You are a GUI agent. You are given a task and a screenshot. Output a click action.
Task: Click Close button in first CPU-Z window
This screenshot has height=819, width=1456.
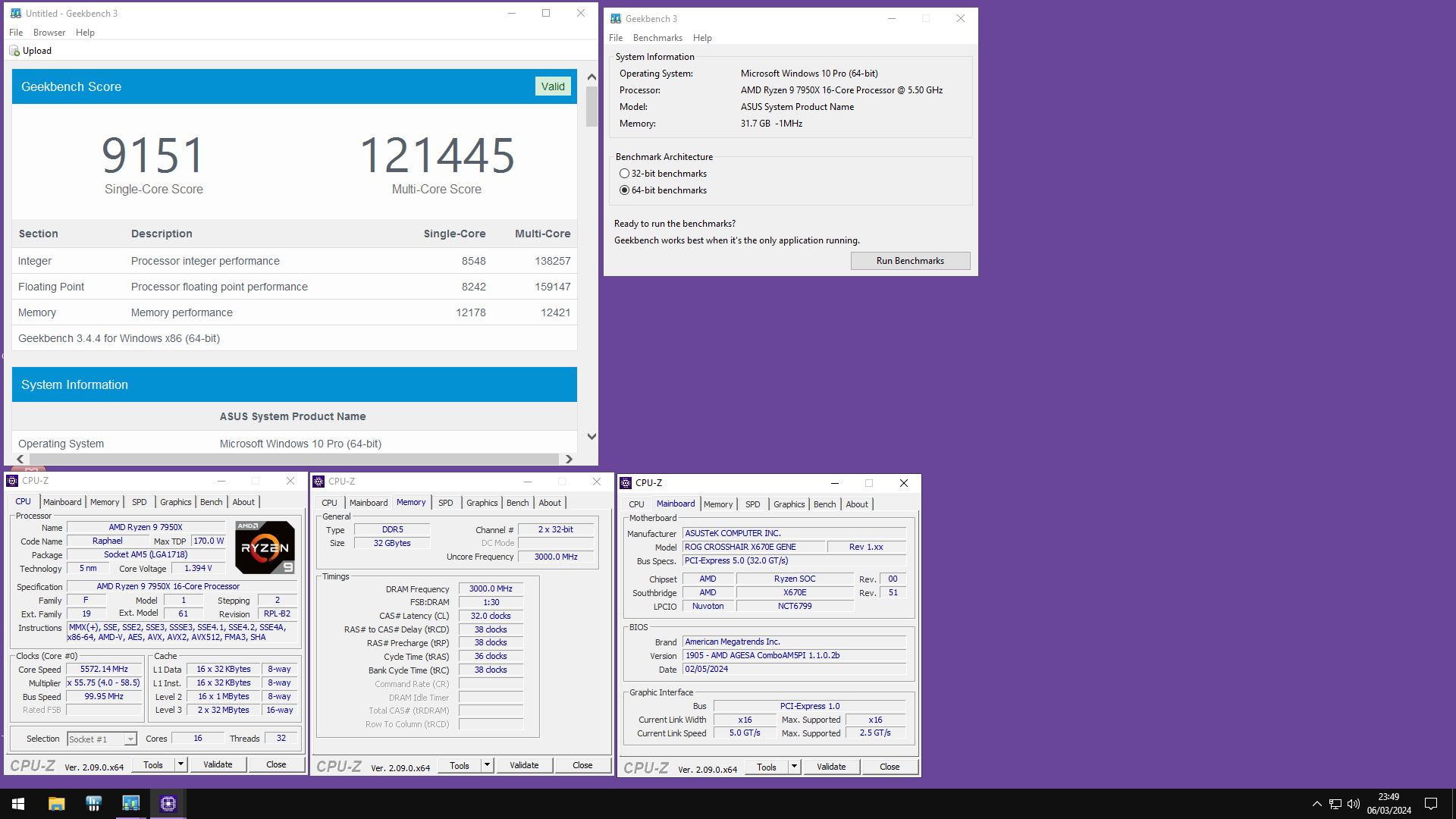(276, 764)
